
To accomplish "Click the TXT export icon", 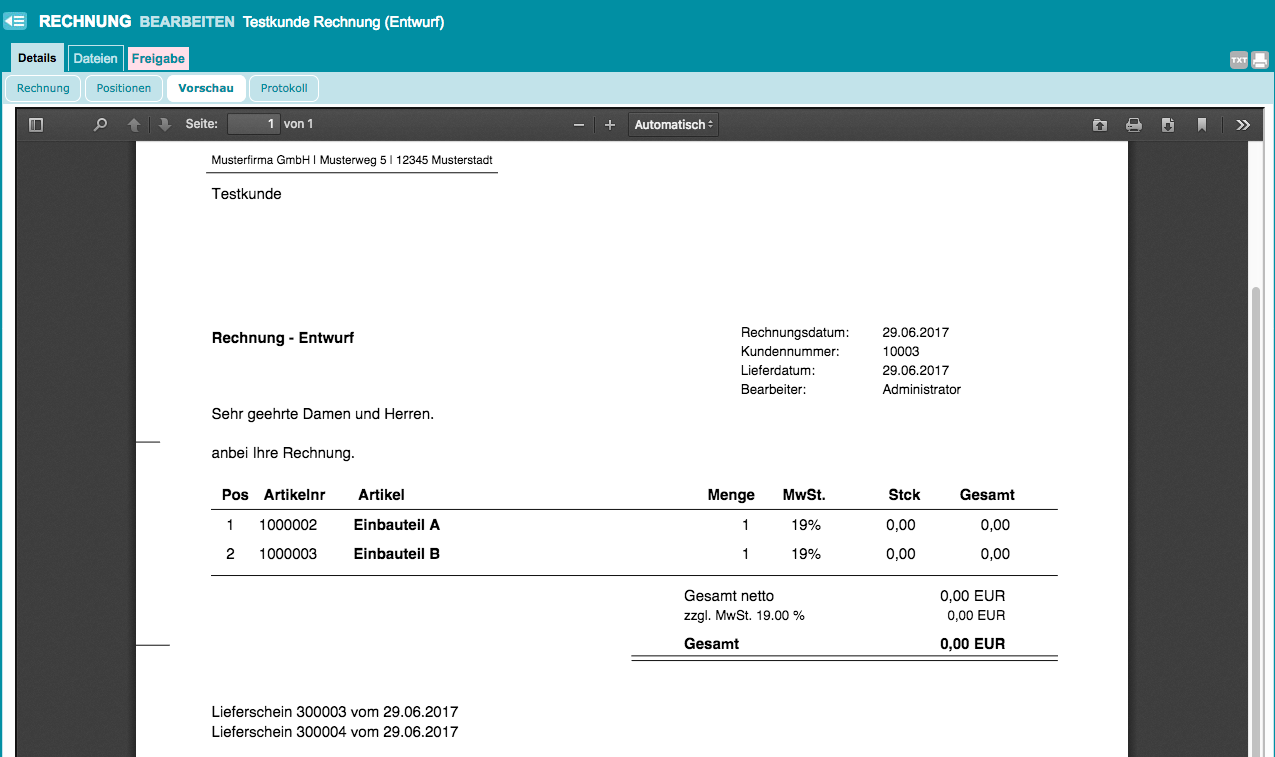I will (1239, 60).
